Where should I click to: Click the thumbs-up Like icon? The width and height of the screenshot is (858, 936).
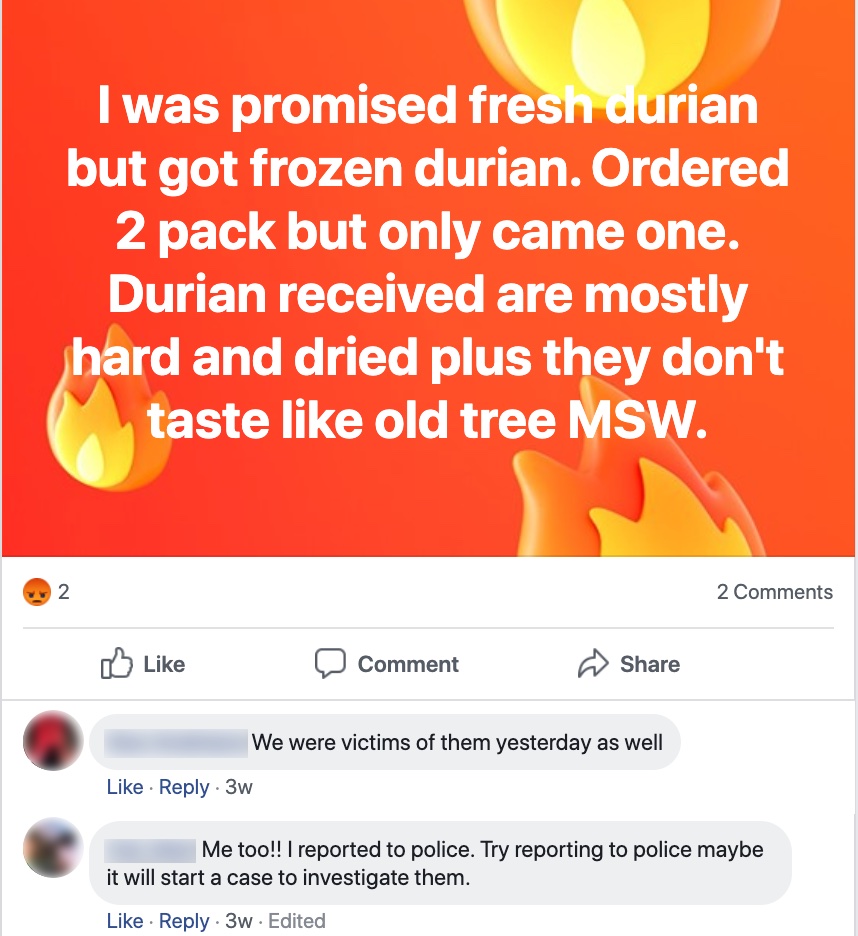[116, 663]
